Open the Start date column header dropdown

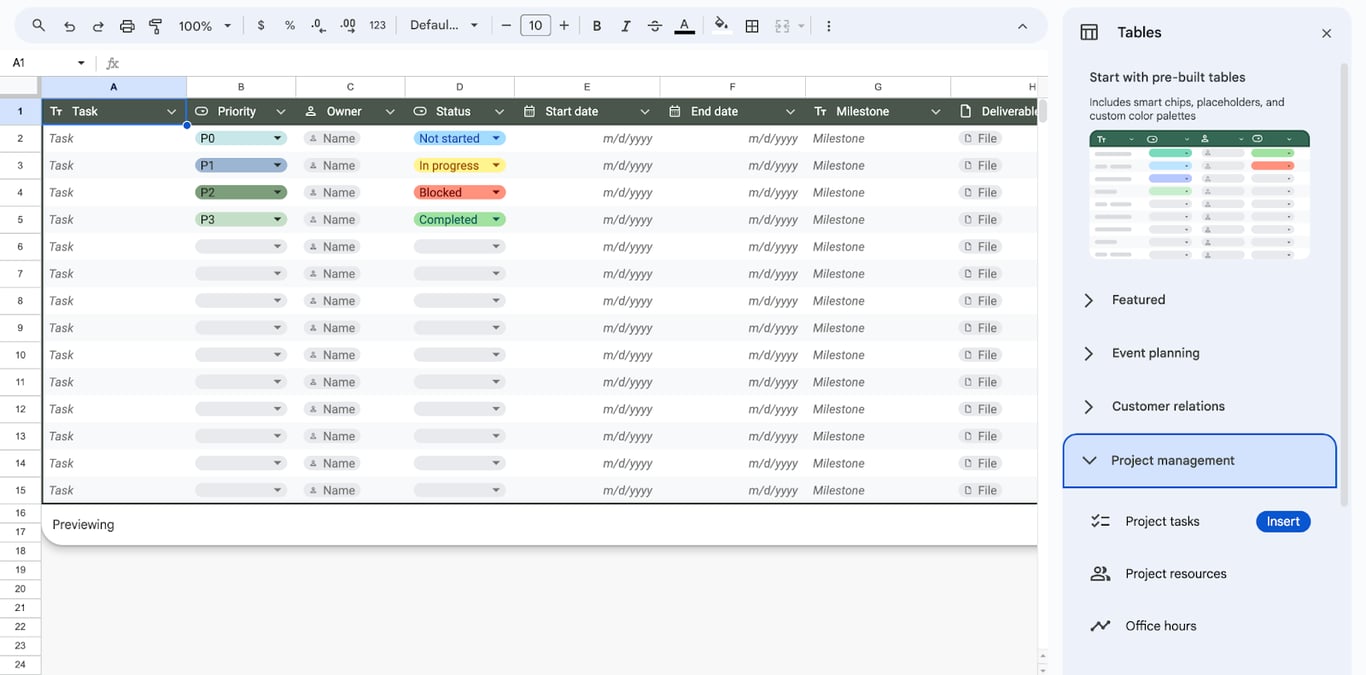pos(645,112)
